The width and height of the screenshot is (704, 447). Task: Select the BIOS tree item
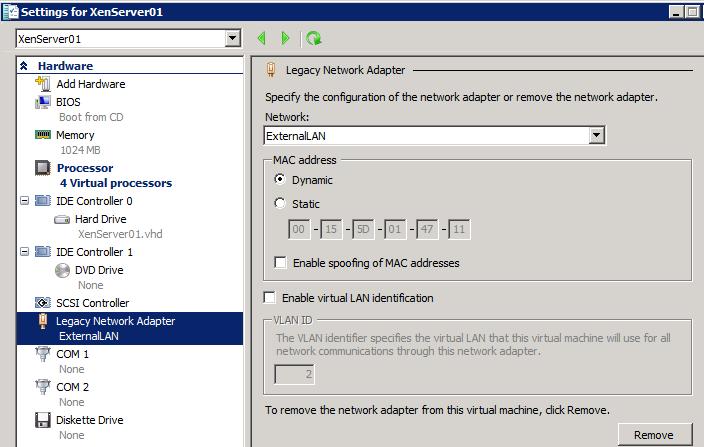pyautogui.click(x=68, y=102)
